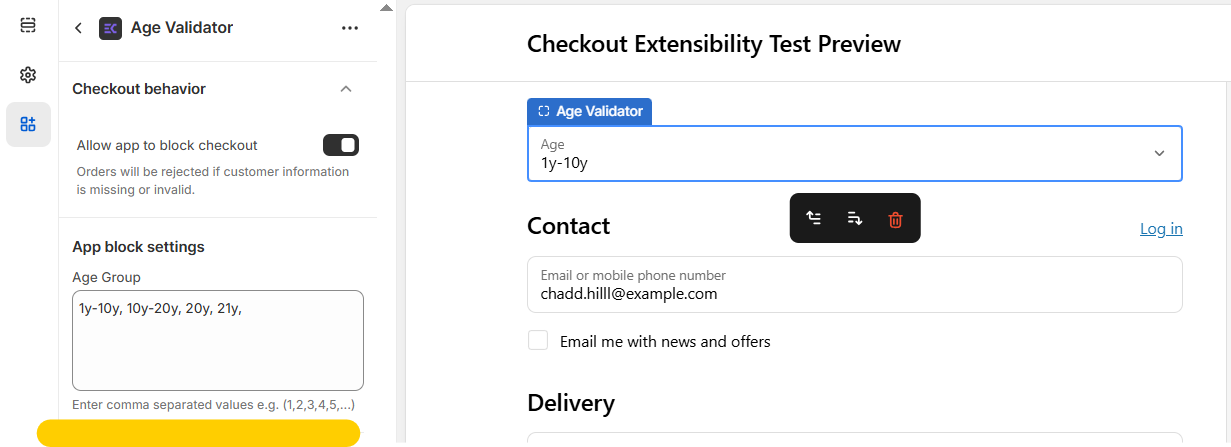Check Email me with news and offers
Viewport: 1231px width, 447px height.
pos(538,341)
